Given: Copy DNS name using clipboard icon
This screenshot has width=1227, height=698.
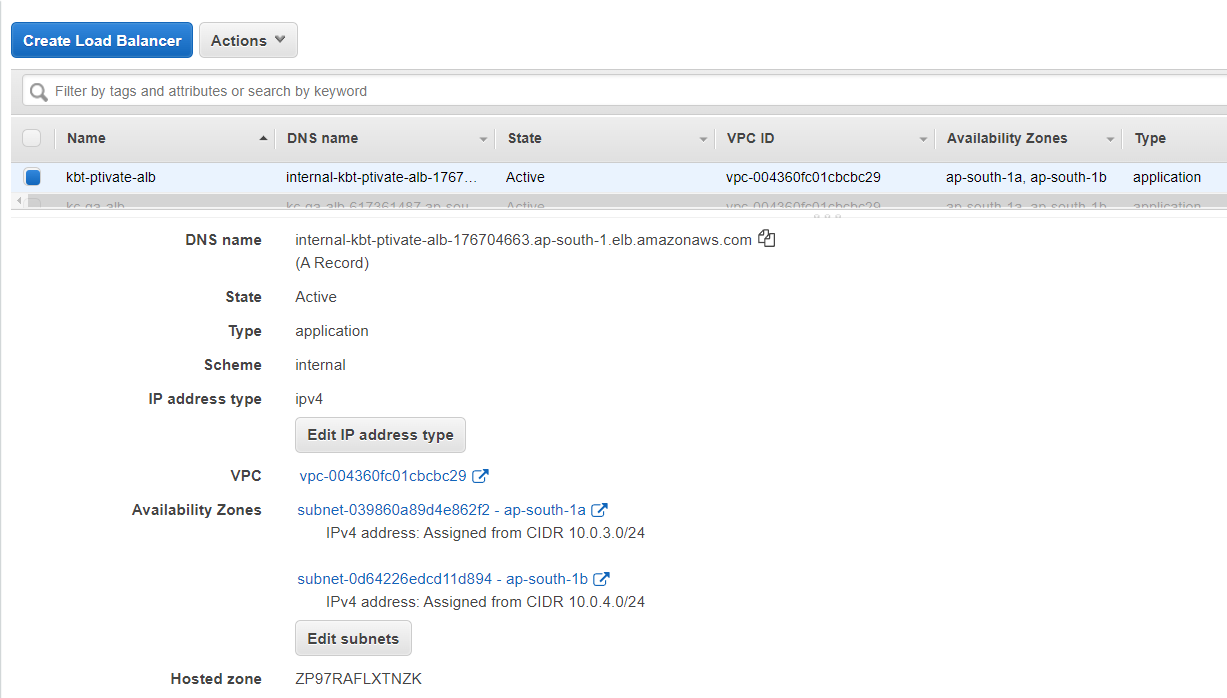Looking at the screenshot, I should [767, 239].
